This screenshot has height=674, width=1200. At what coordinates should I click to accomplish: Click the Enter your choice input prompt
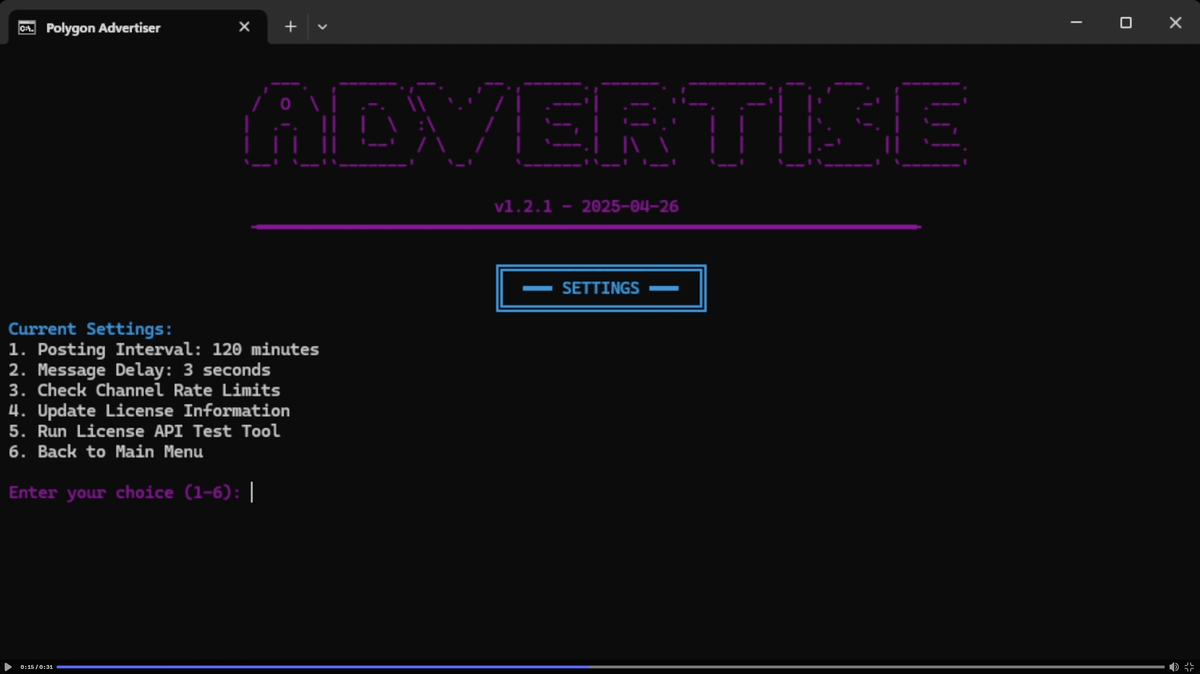[129, 492]
